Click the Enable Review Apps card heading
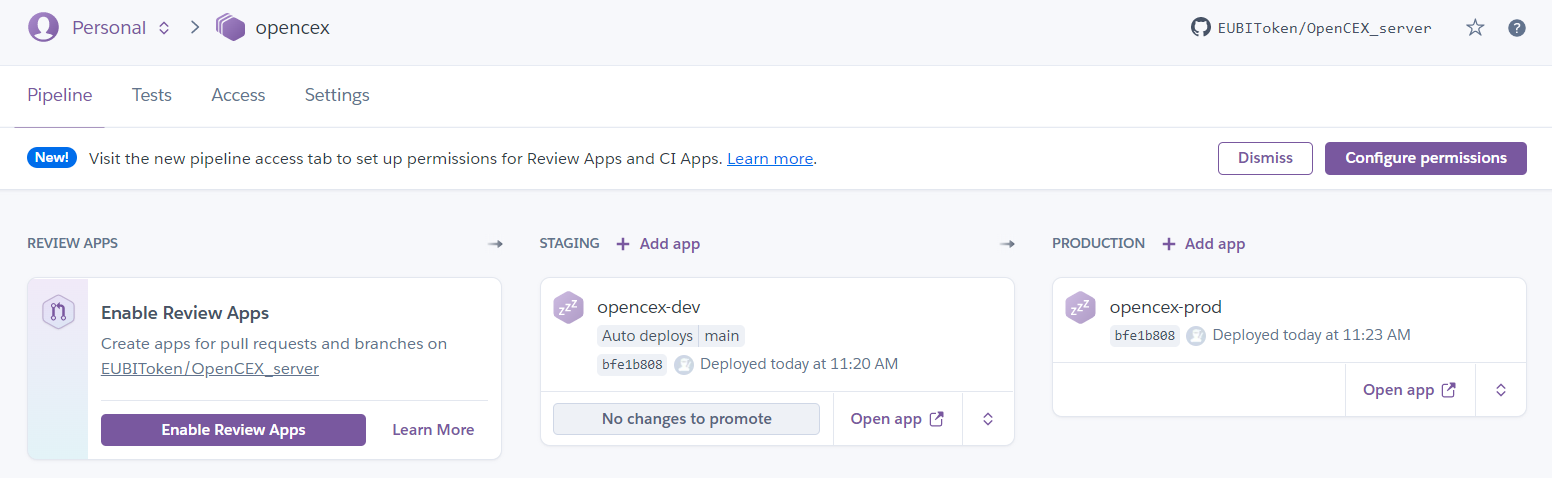The image size is (1552, 478). point(185,313)
